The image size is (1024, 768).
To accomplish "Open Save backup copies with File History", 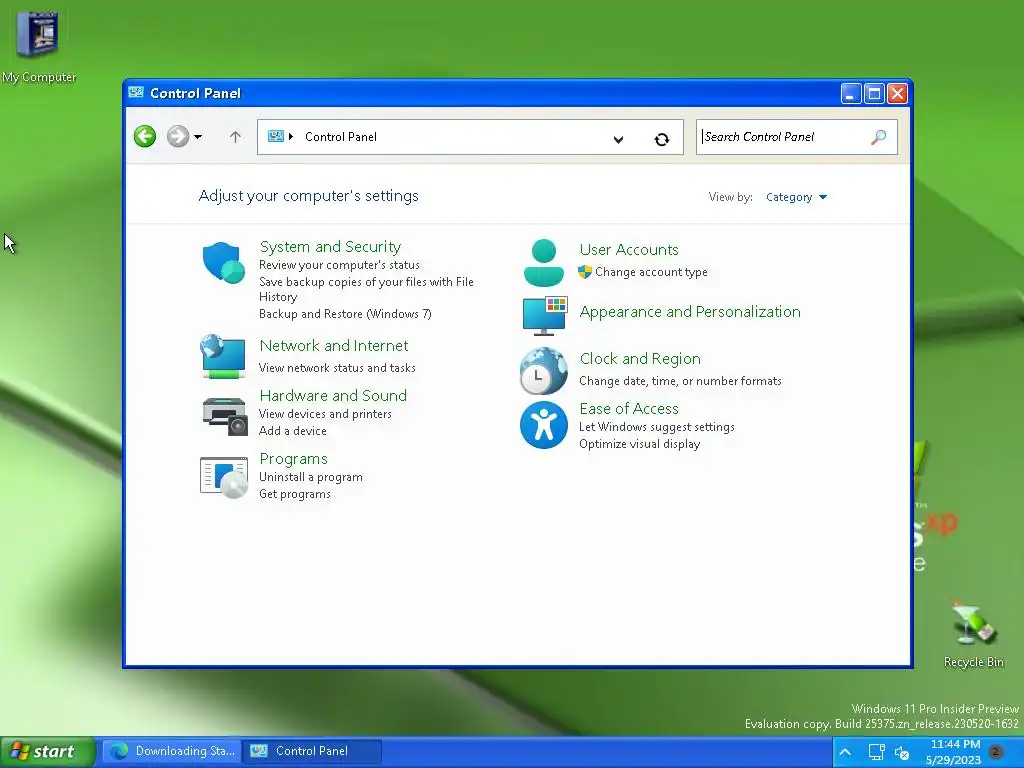I will pos(366,289).
